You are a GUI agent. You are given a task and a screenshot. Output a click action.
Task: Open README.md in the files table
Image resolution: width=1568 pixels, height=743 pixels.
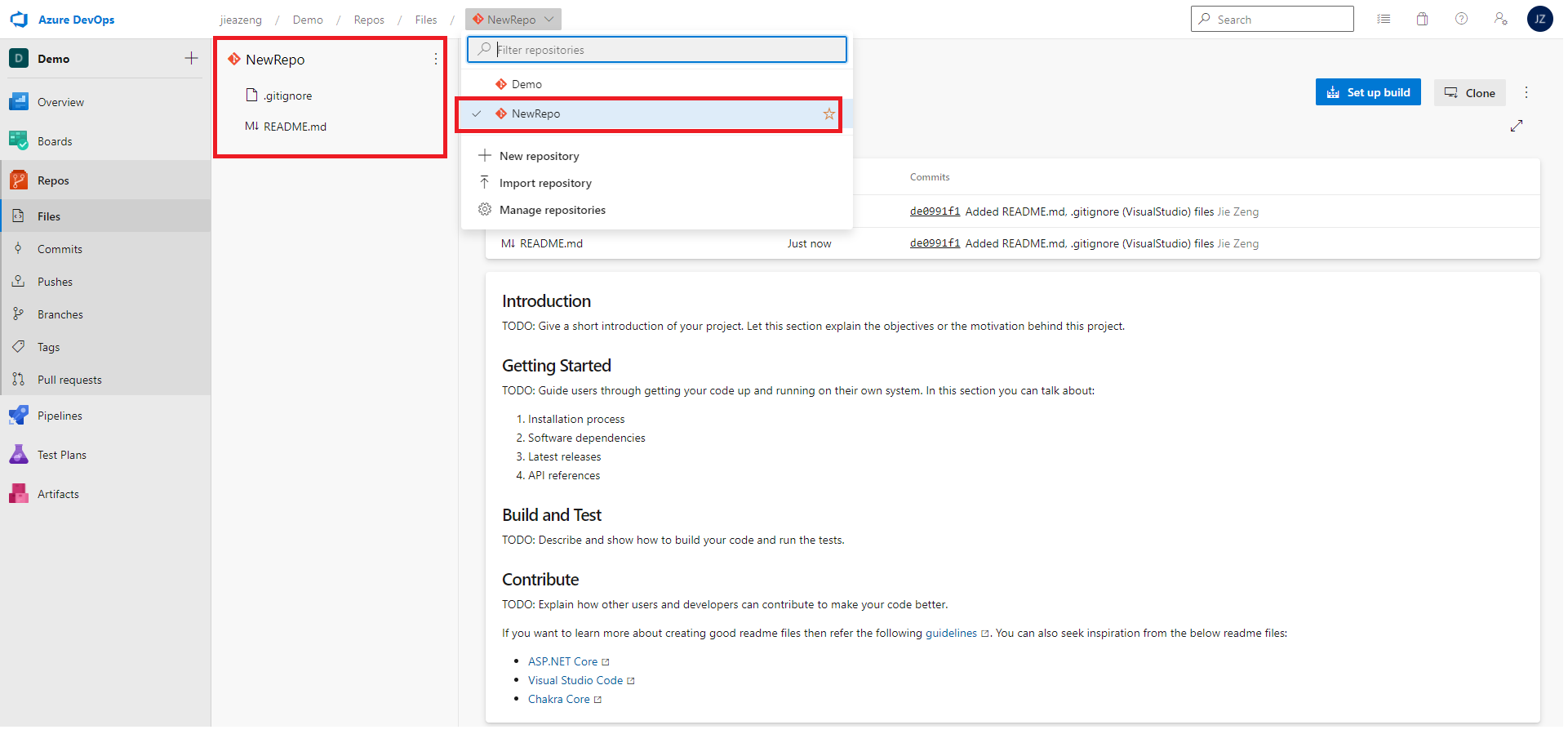[x=551, y=243]
